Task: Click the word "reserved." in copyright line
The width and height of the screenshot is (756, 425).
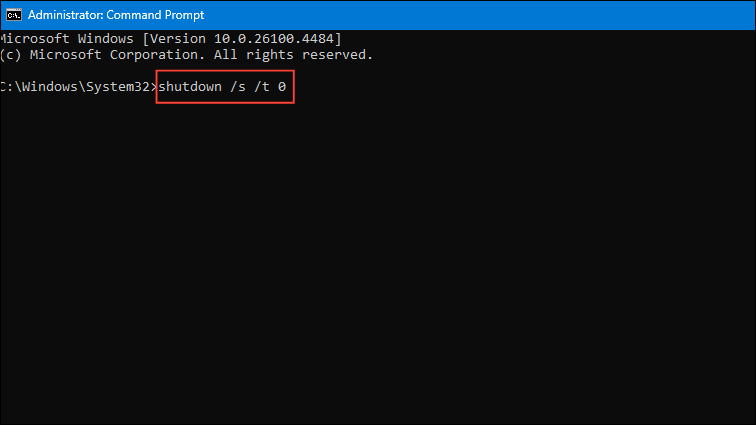Action: (x=338, y=55)
